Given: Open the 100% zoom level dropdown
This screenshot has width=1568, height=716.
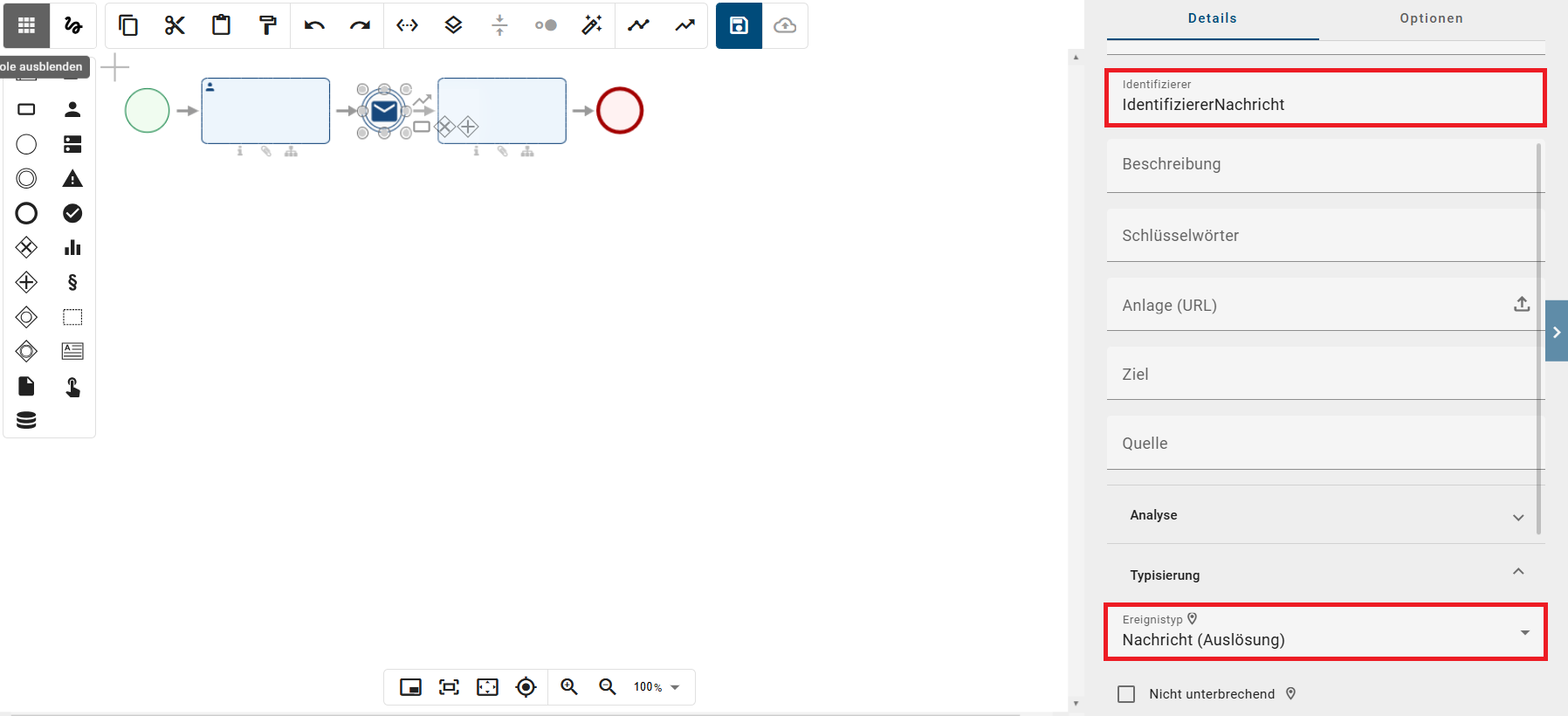Looking at the screenshot, I should (657, 687).
